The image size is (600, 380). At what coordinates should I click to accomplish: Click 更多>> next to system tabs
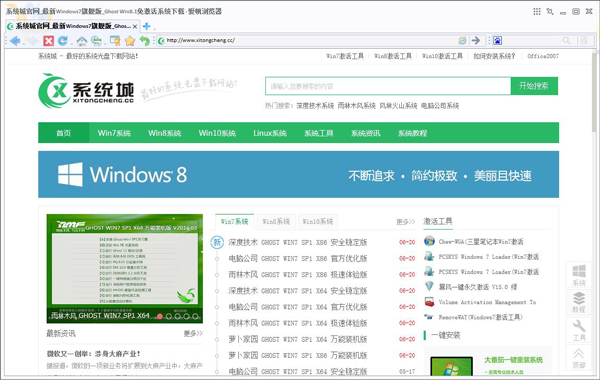pyautogui.click(x=406, y=222)
